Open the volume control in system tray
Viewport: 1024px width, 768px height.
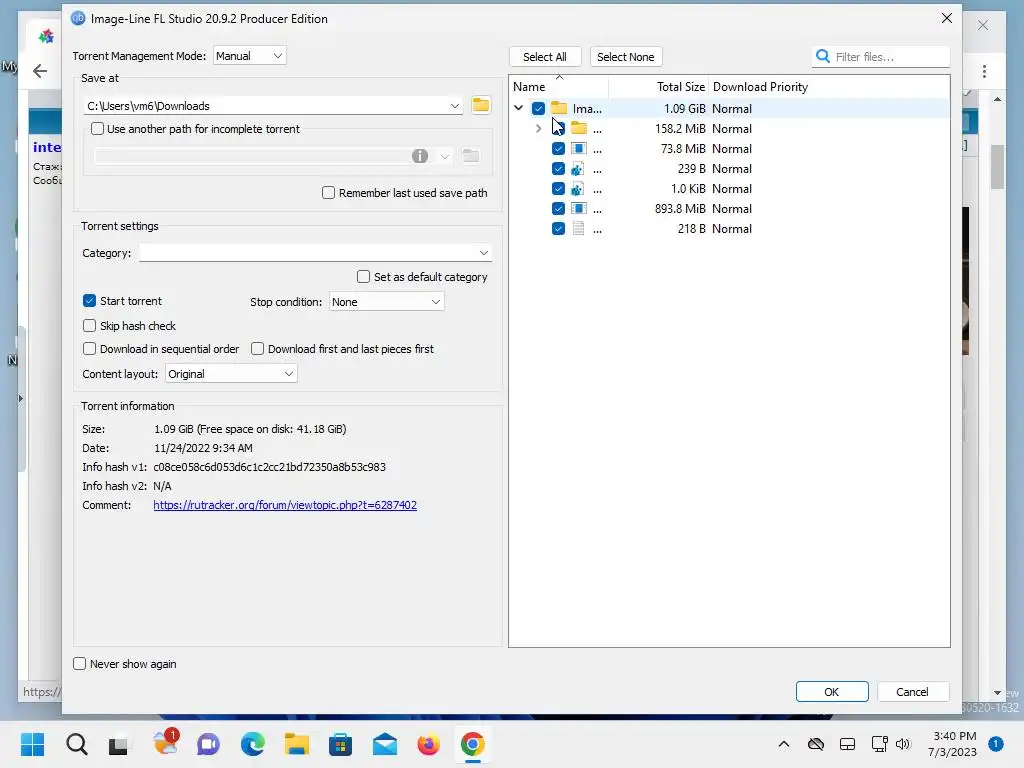(903, 744)
